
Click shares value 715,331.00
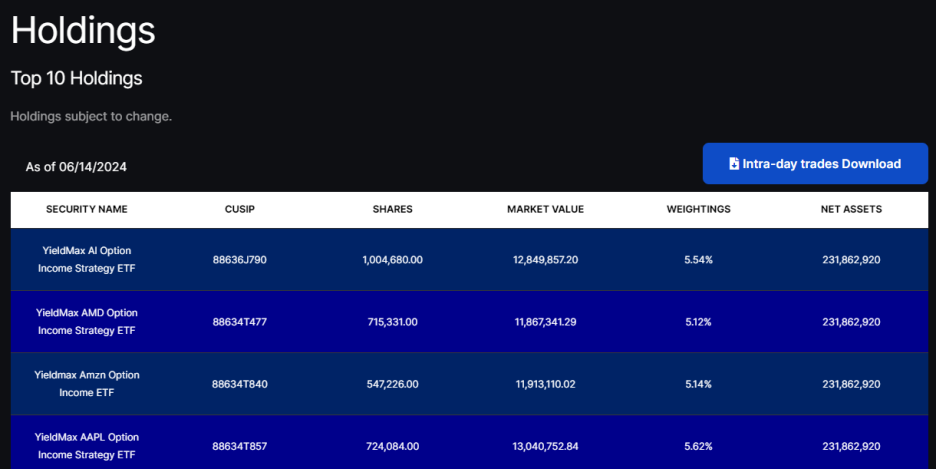(x=393, y=322)
